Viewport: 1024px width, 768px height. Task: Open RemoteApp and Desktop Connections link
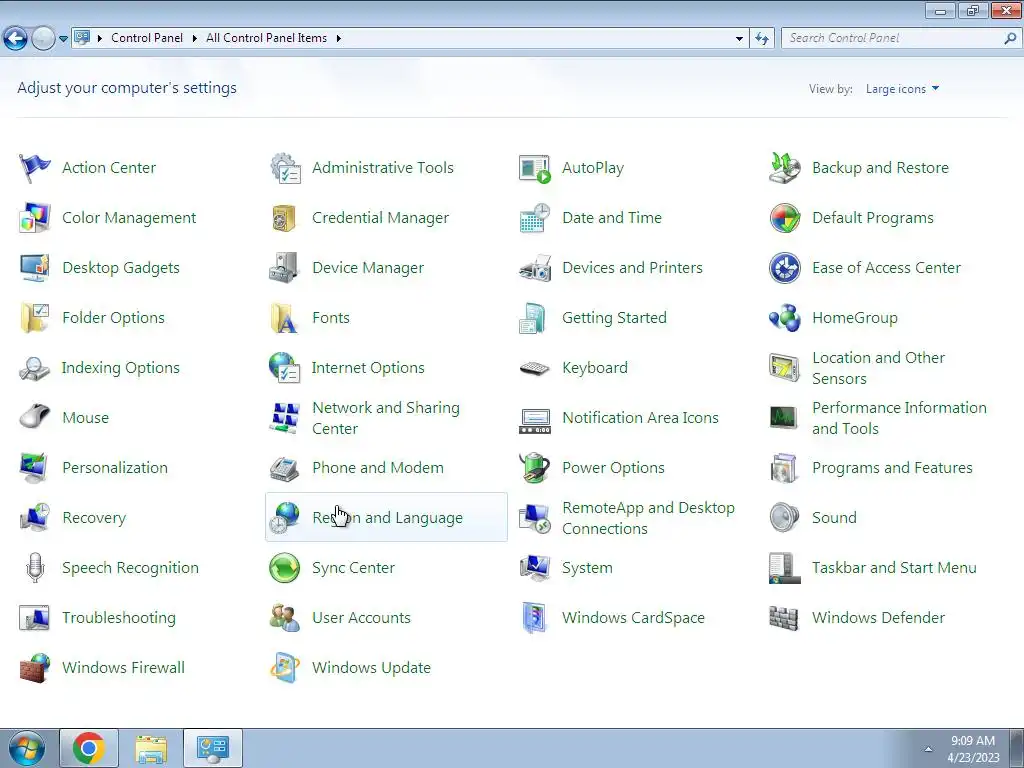pyautogui.click(x=648, y=518)
